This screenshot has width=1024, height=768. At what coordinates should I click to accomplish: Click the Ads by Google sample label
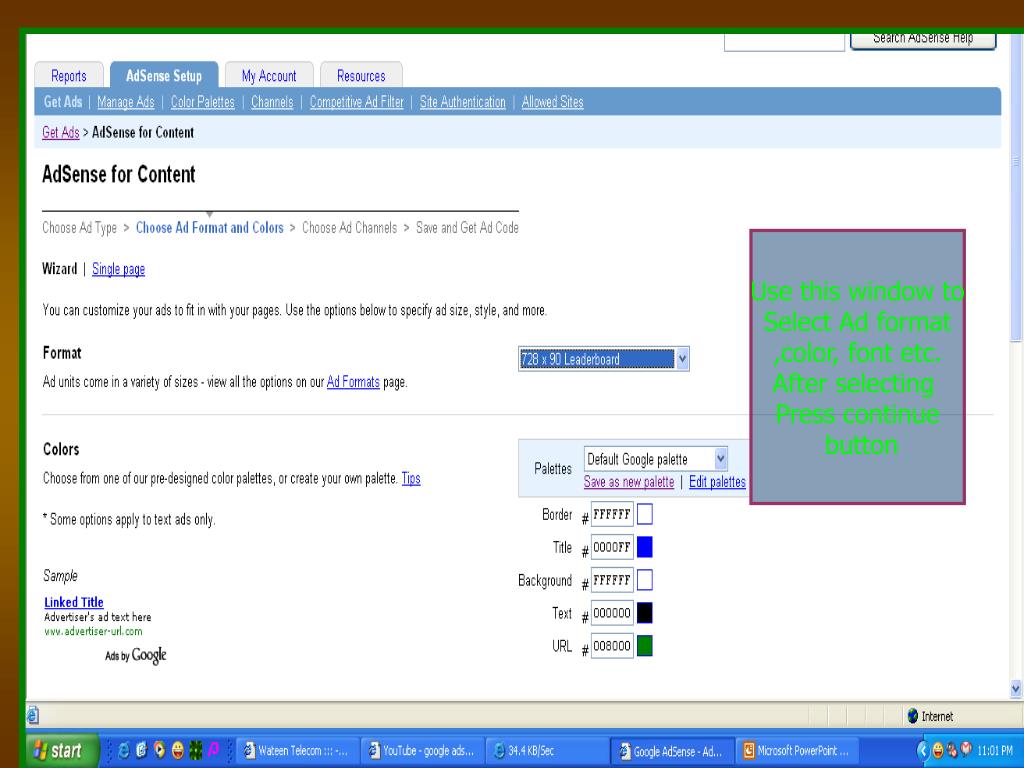pos(136,656)
